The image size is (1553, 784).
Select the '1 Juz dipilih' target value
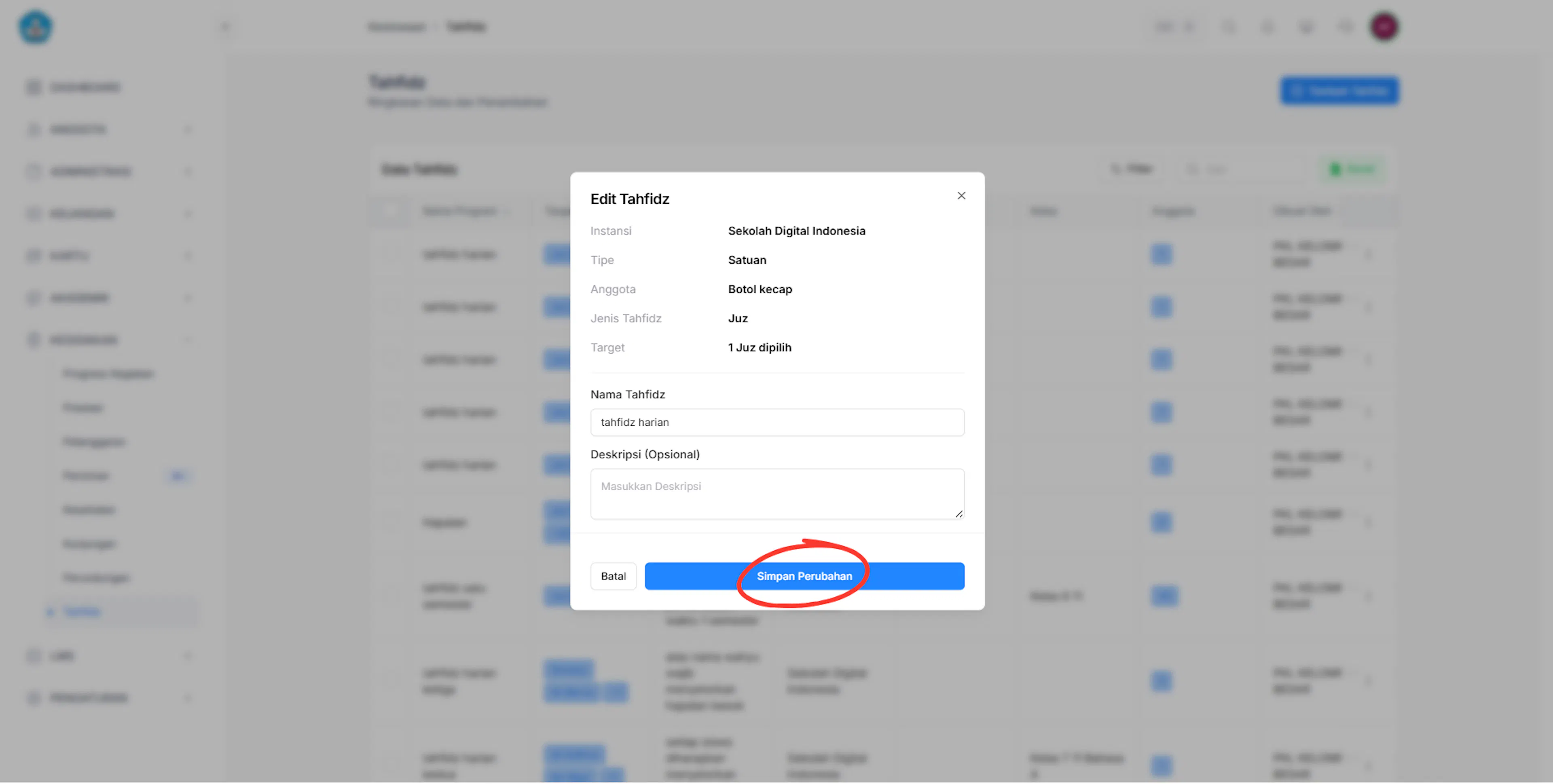coord(760,348)
